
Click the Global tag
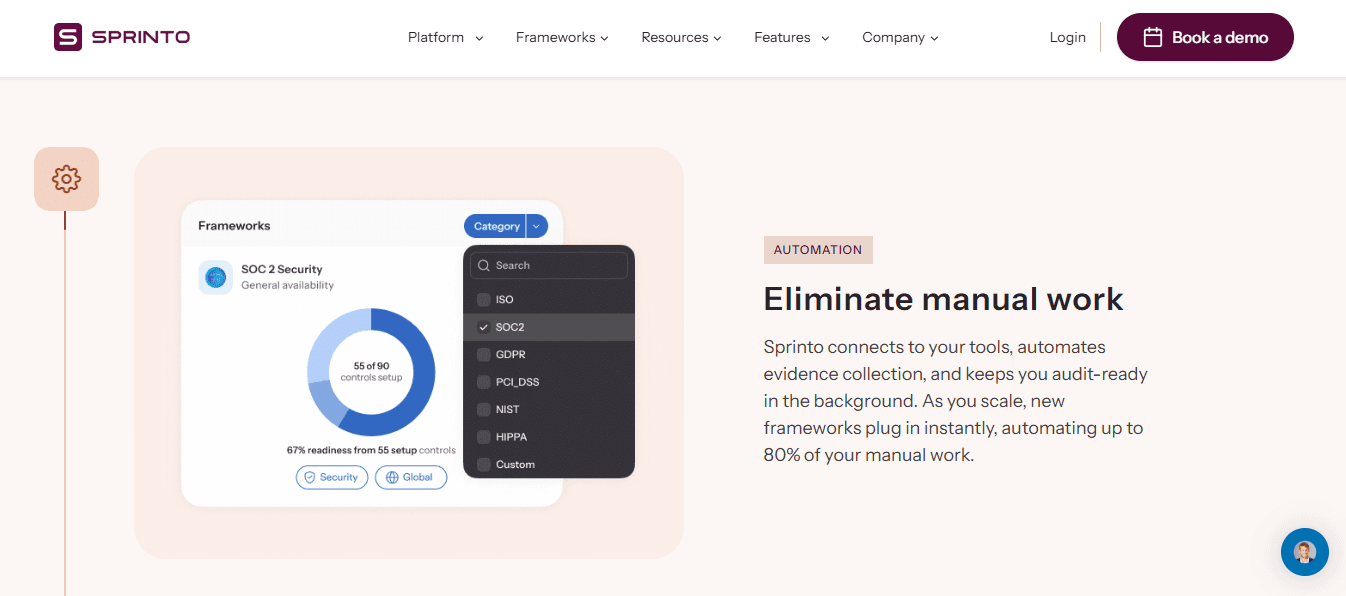point(411,477)
